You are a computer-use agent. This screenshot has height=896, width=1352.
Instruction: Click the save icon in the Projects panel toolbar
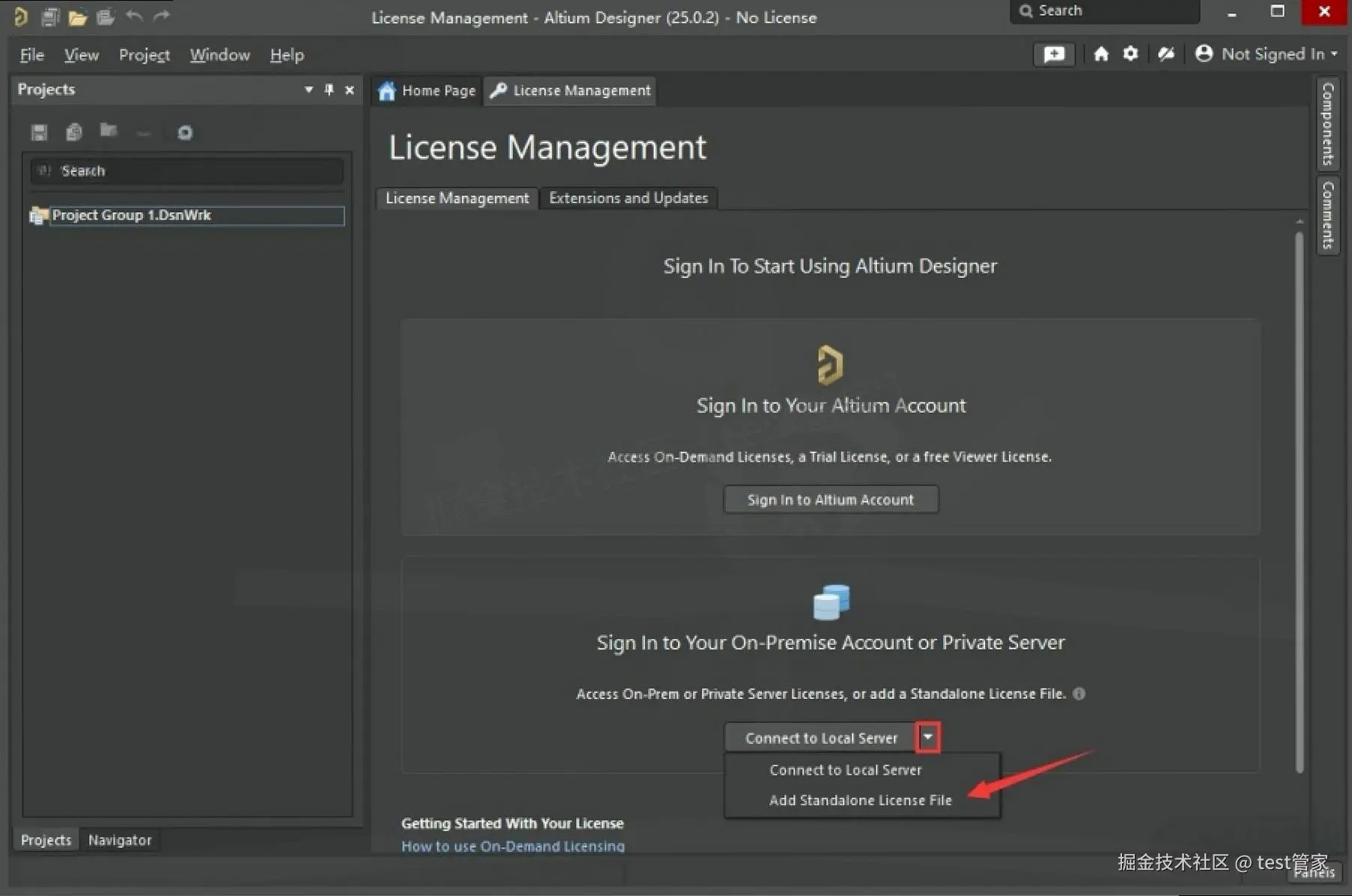(39, 133)
